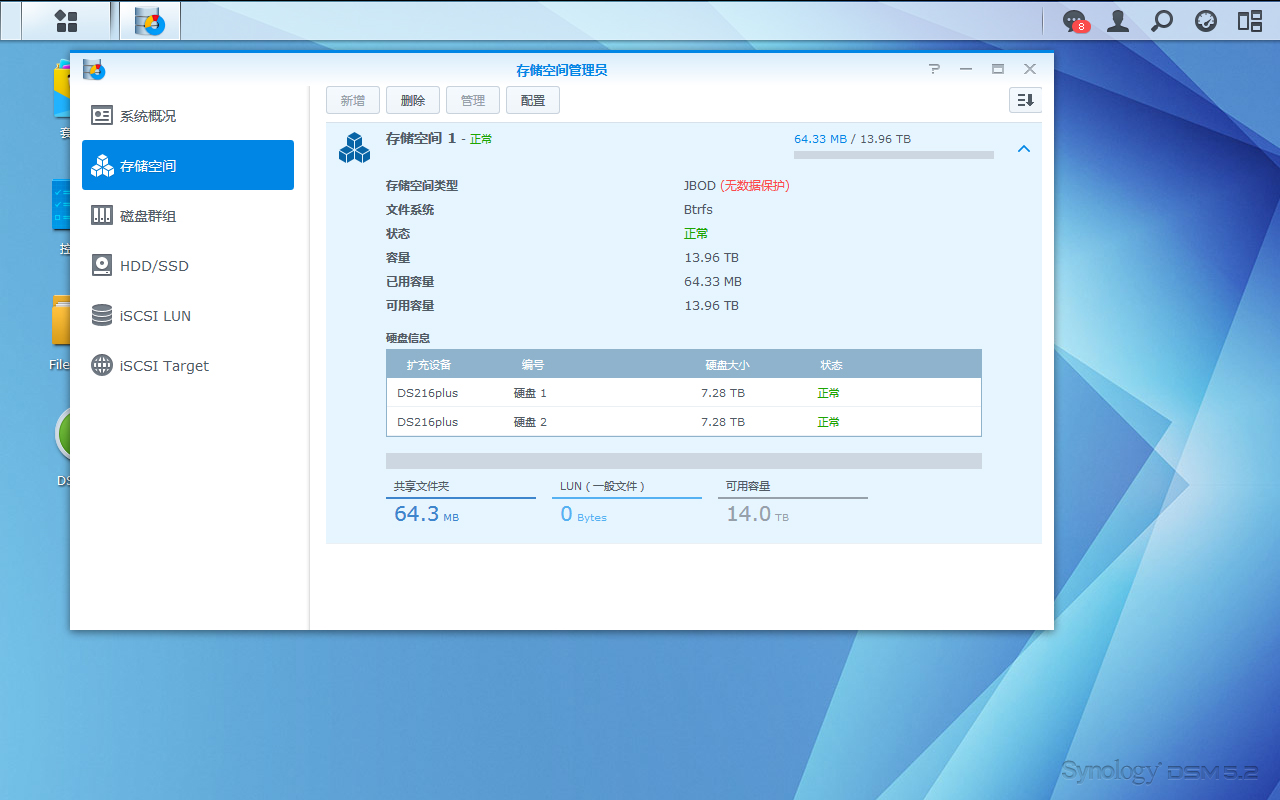Click the 删除 button
This screenshot has height=800, width=1280.
(413, 100)
